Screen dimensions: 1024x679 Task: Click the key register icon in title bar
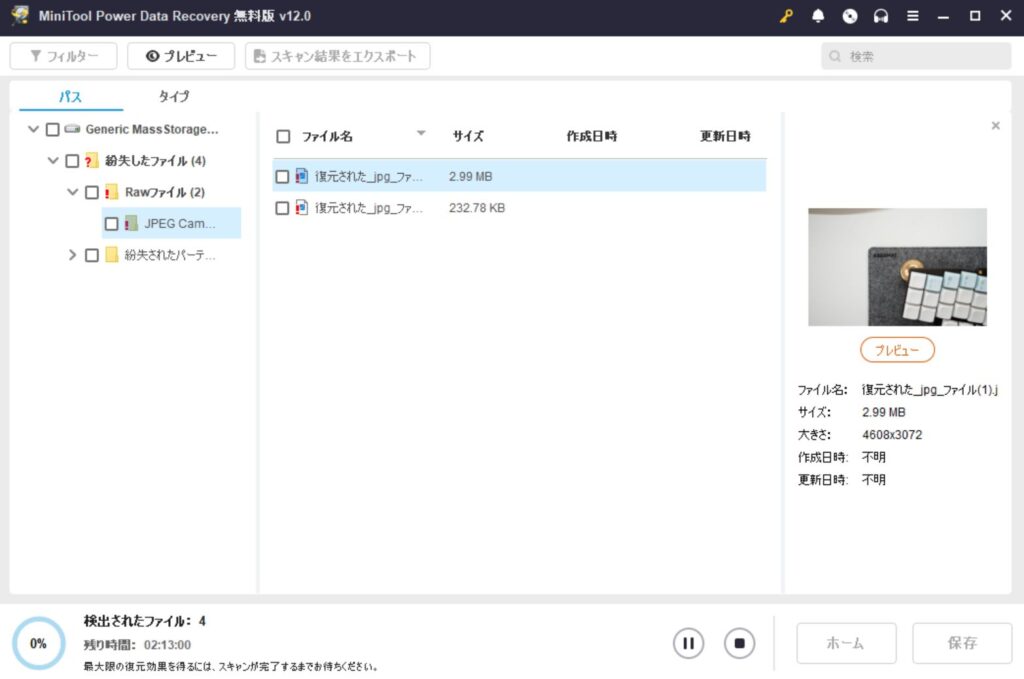point(786,16)
